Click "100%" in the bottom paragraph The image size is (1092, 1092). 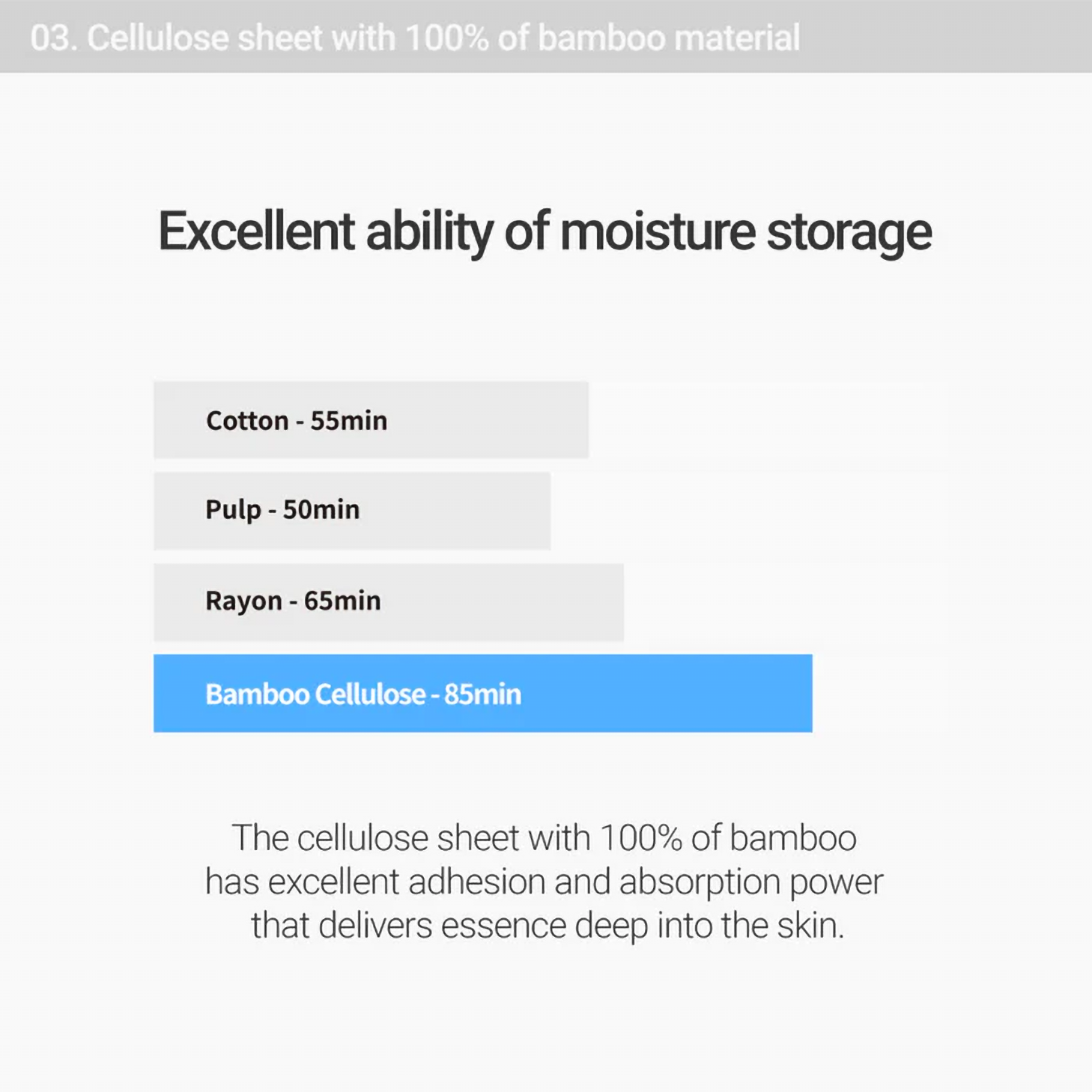(x=641, y=838)
